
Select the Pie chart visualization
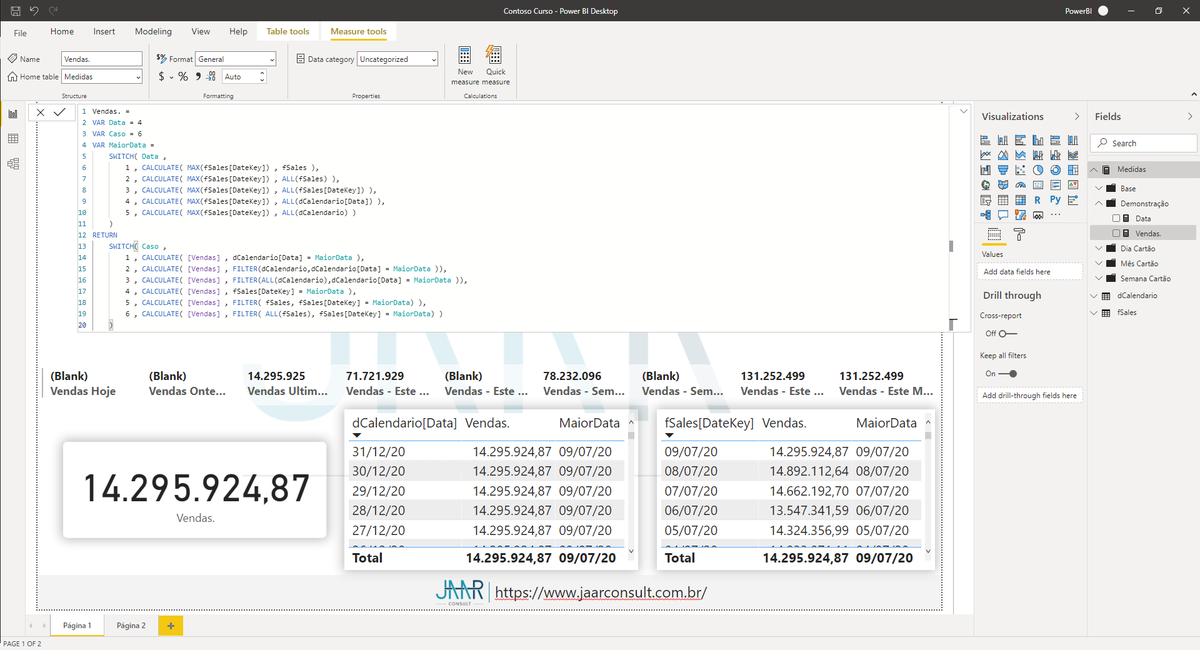click(1038, 170)
